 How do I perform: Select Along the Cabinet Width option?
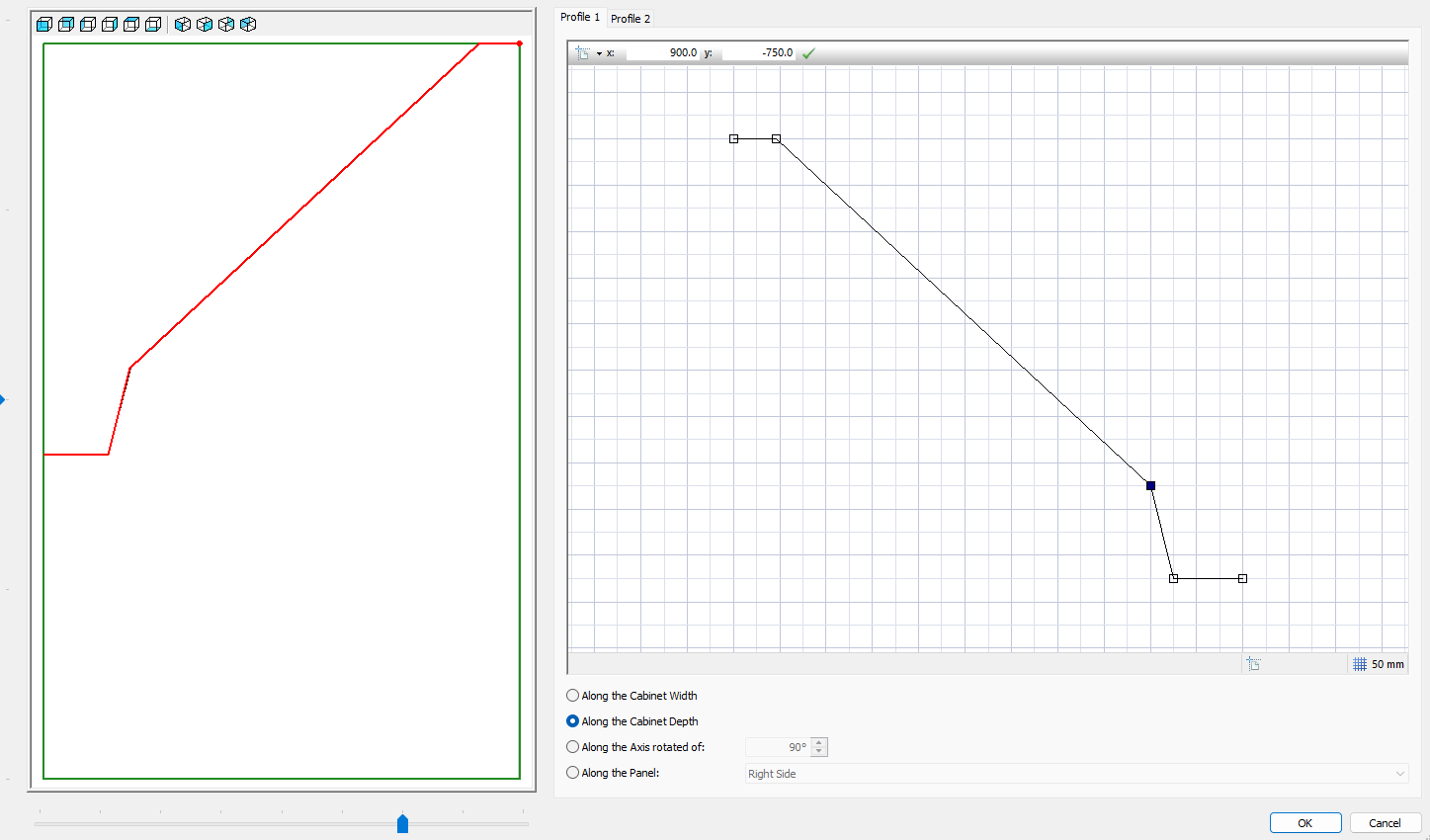(573, 696)
